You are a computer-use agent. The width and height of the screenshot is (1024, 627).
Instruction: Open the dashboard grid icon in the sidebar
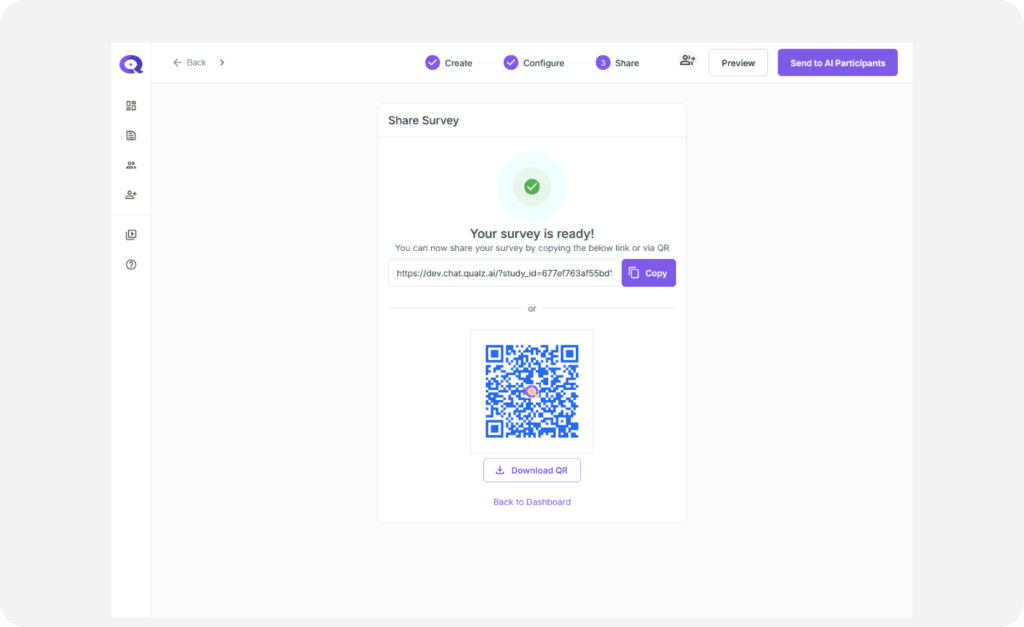131,105
